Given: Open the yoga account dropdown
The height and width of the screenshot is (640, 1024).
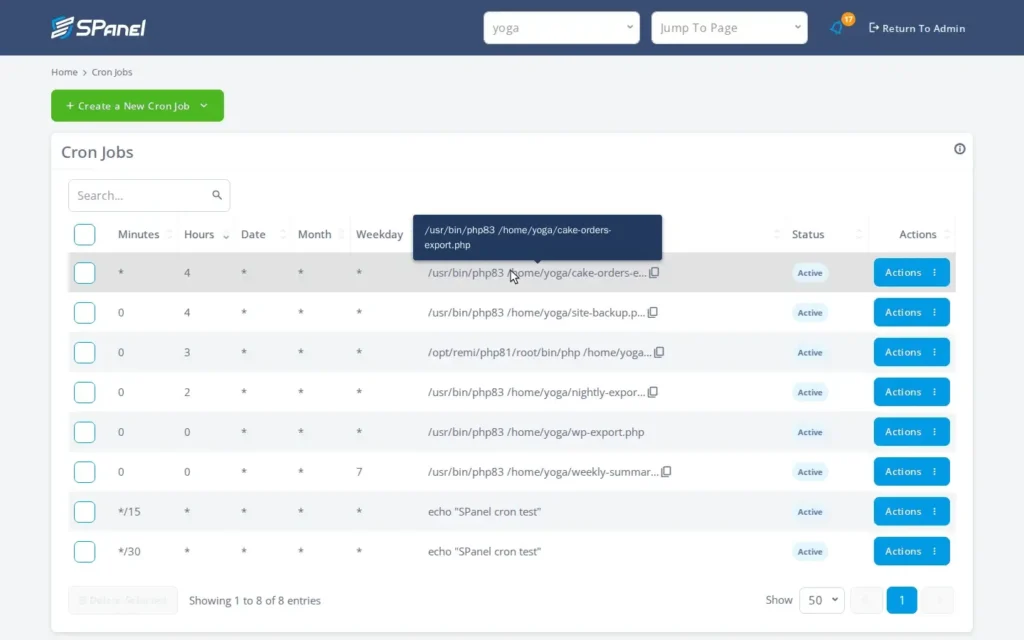Looking at the screenshot, I should pyautogui.click(x=562, y=27).
